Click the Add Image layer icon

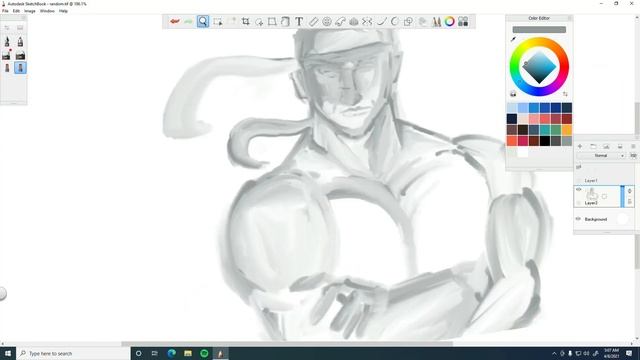(606, 146)
